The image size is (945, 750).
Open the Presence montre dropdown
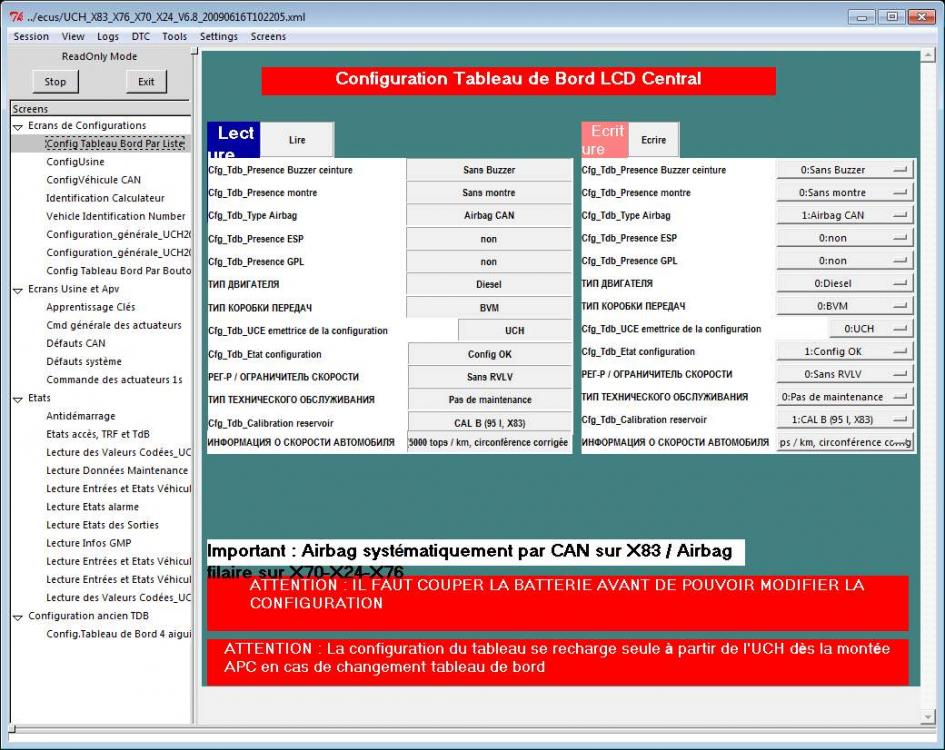(844, 192)
